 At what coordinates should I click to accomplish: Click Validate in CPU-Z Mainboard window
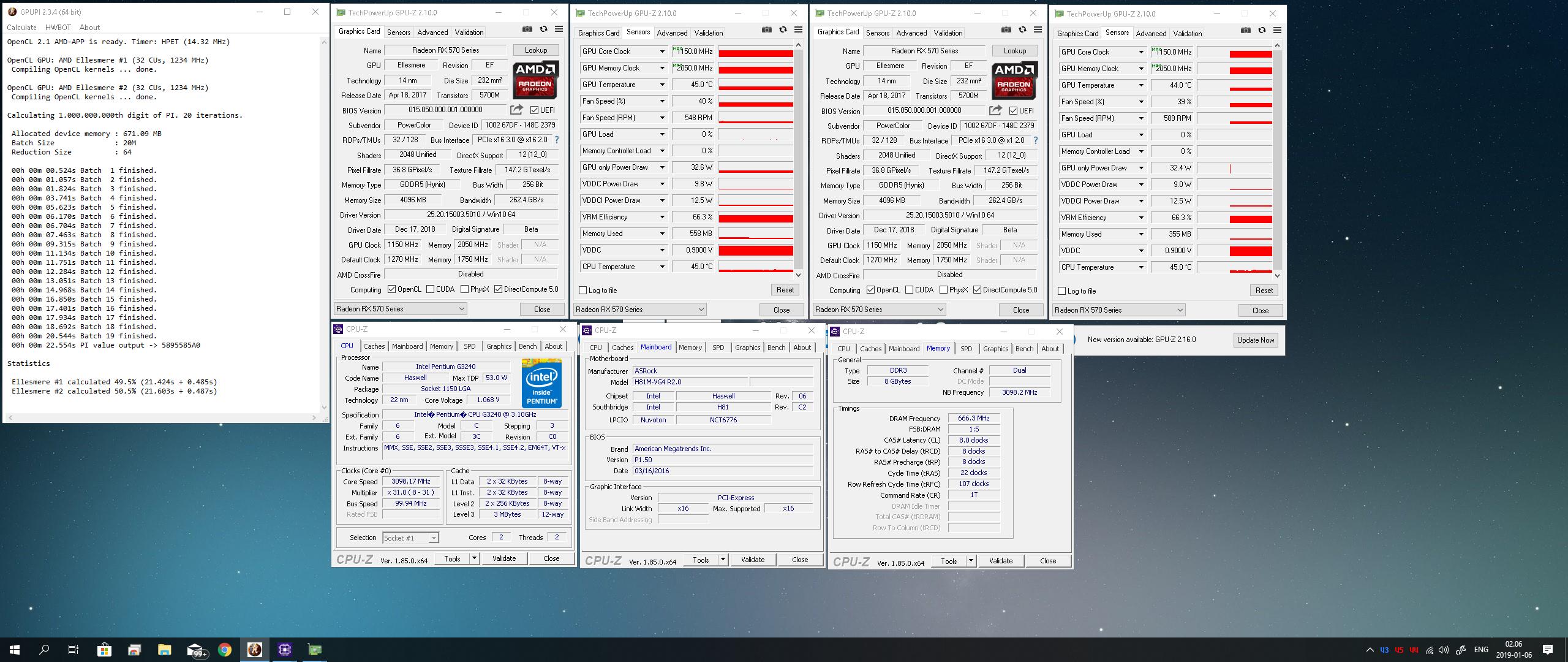[752, 560]
